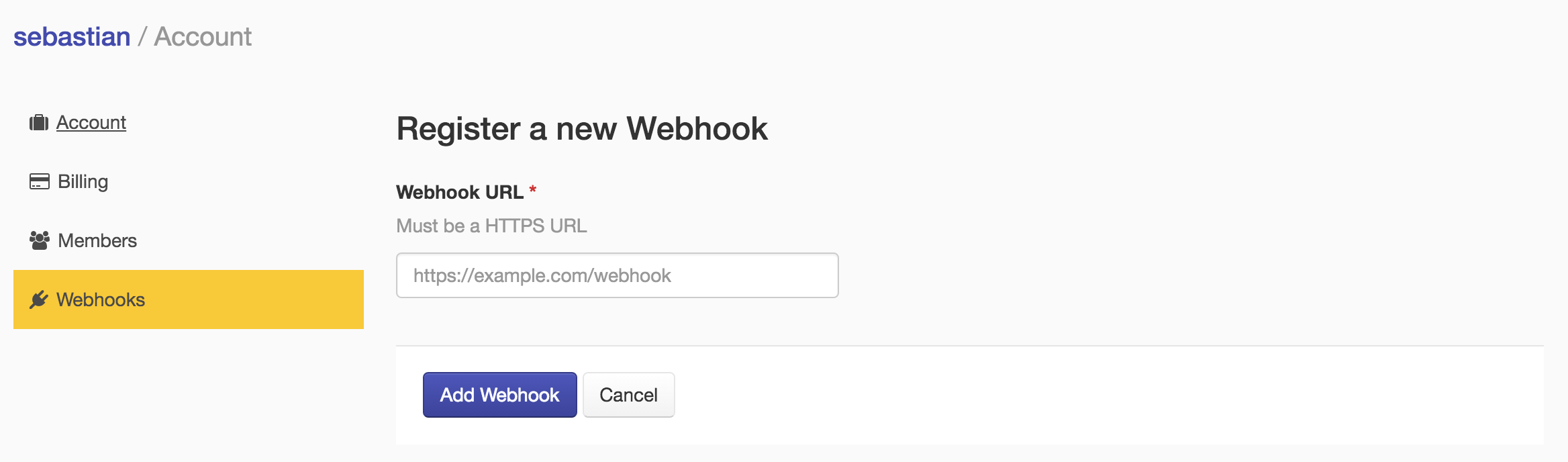Screen dimensions: 1568x462
Task: Open the sebastian organization link
Action: [x=72, y=37]
